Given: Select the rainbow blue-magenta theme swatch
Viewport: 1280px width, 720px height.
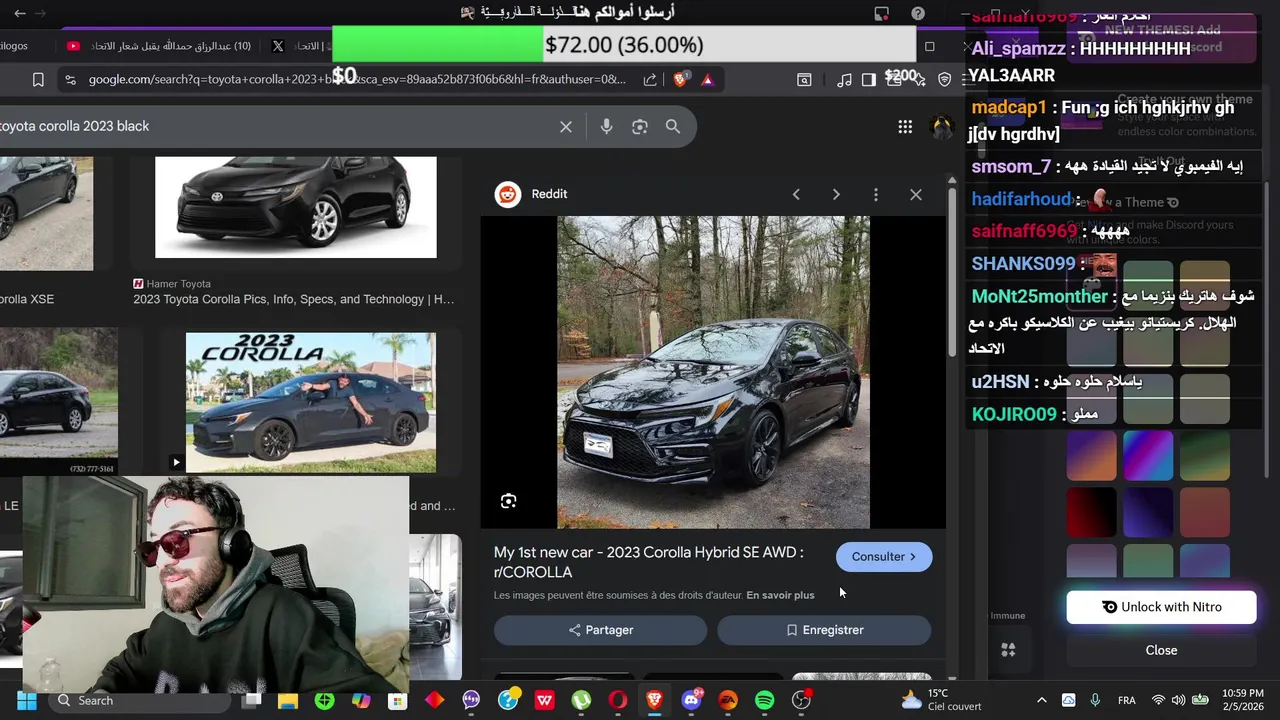Looking at the screenshot, I should (x=1148, y=456).
